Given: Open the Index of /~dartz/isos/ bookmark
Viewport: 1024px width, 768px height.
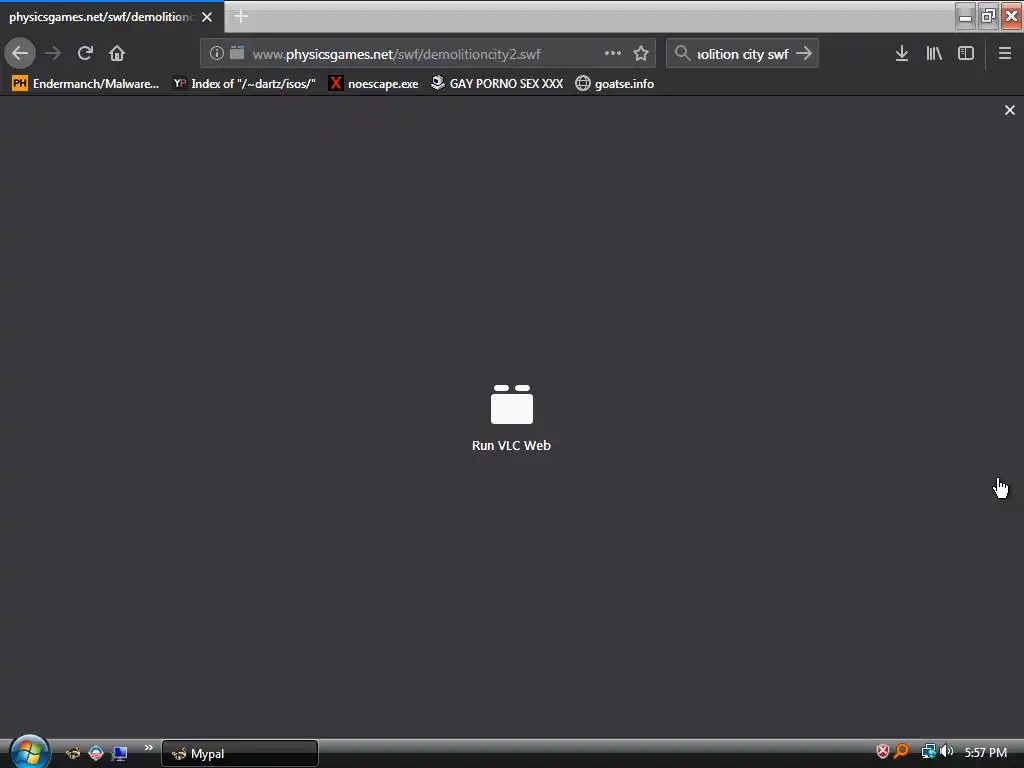Looking at the screenshot, I should 244,84.
